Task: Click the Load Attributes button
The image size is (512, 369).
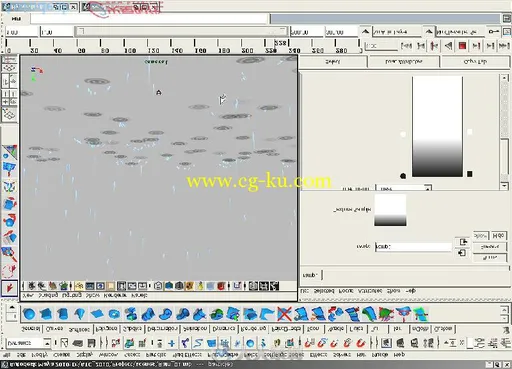Action: [404, 62]
